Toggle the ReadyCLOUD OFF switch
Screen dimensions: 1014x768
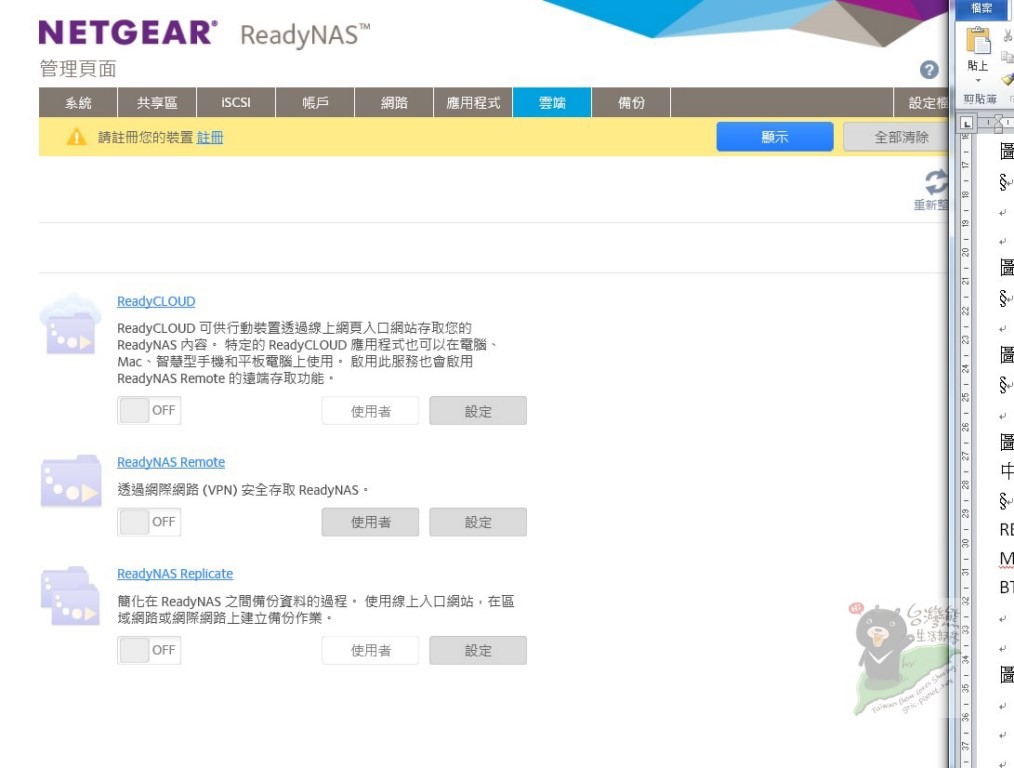pyautogui.click(x=149, y=411)
